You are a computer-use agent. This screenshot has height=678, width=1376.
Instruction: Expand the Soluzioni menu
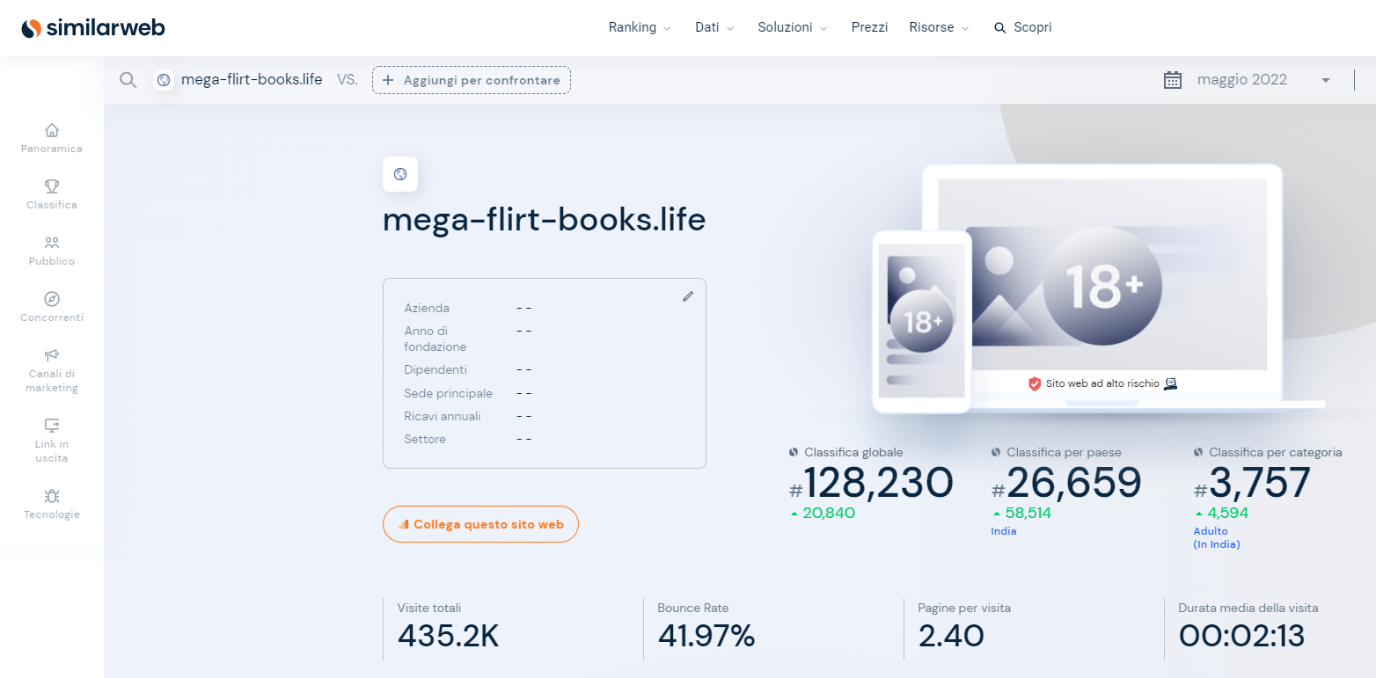(x=792, y=28)
